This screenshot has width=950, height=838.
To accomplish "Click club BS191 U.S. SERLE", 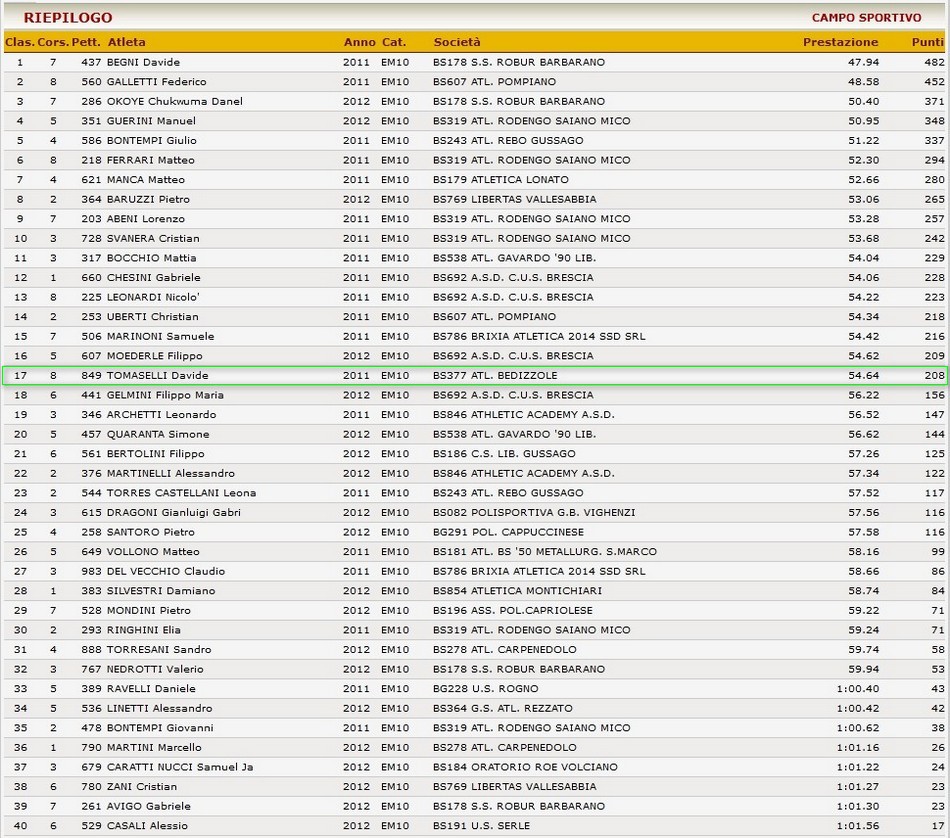I will coord(481,826).
